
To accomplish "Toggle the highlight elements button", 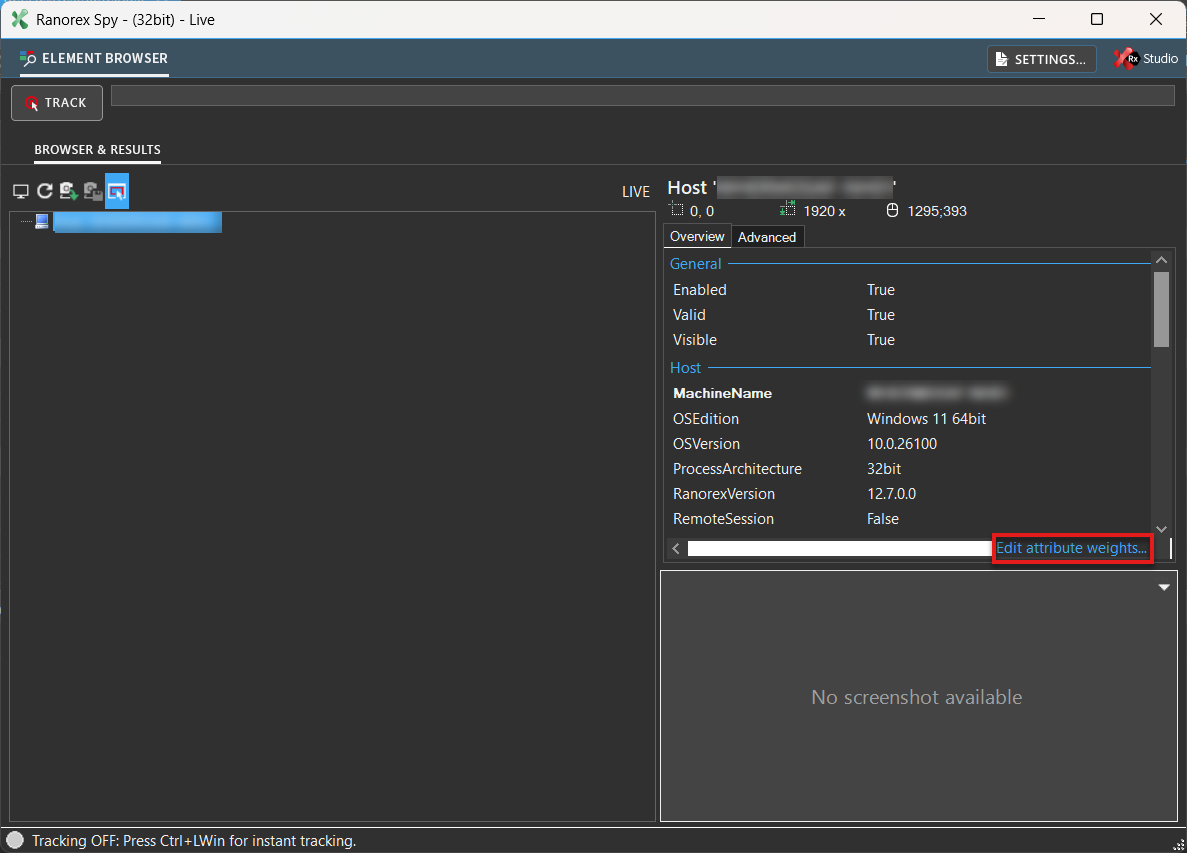I will [117, 191].
